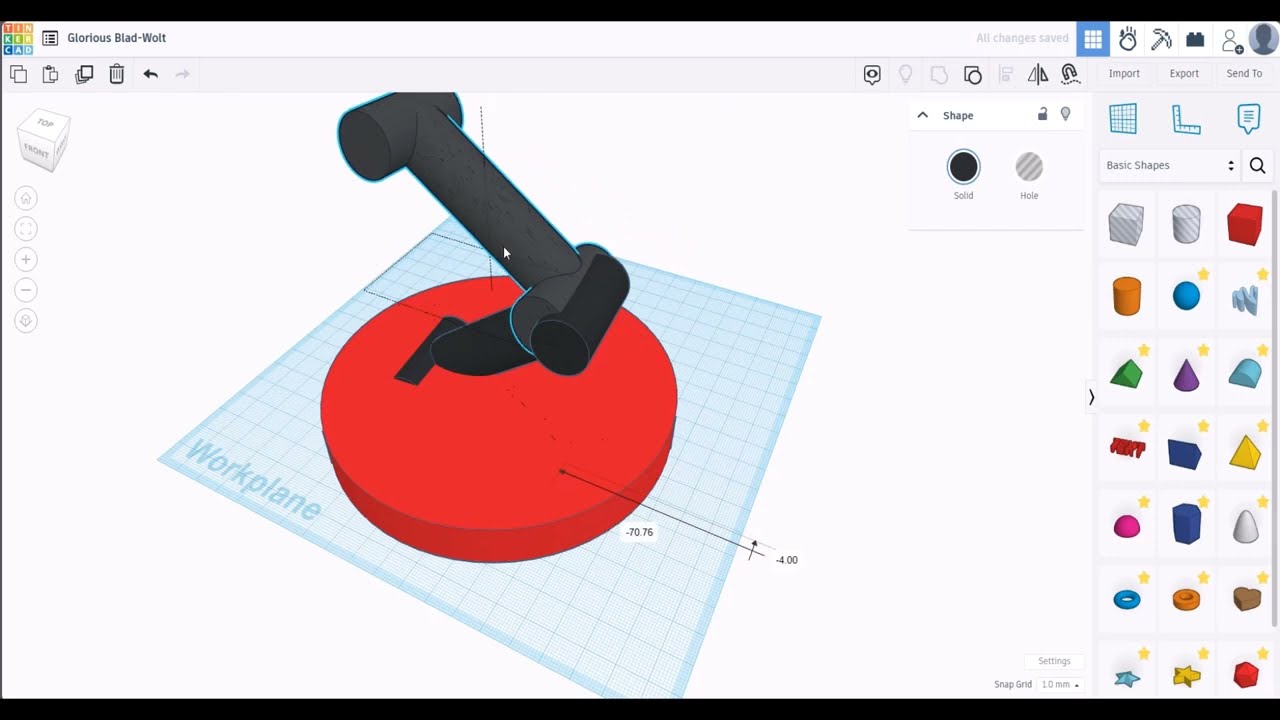
Task: Pick the light blue Scribble shape
Action: tap(1245, 299)
